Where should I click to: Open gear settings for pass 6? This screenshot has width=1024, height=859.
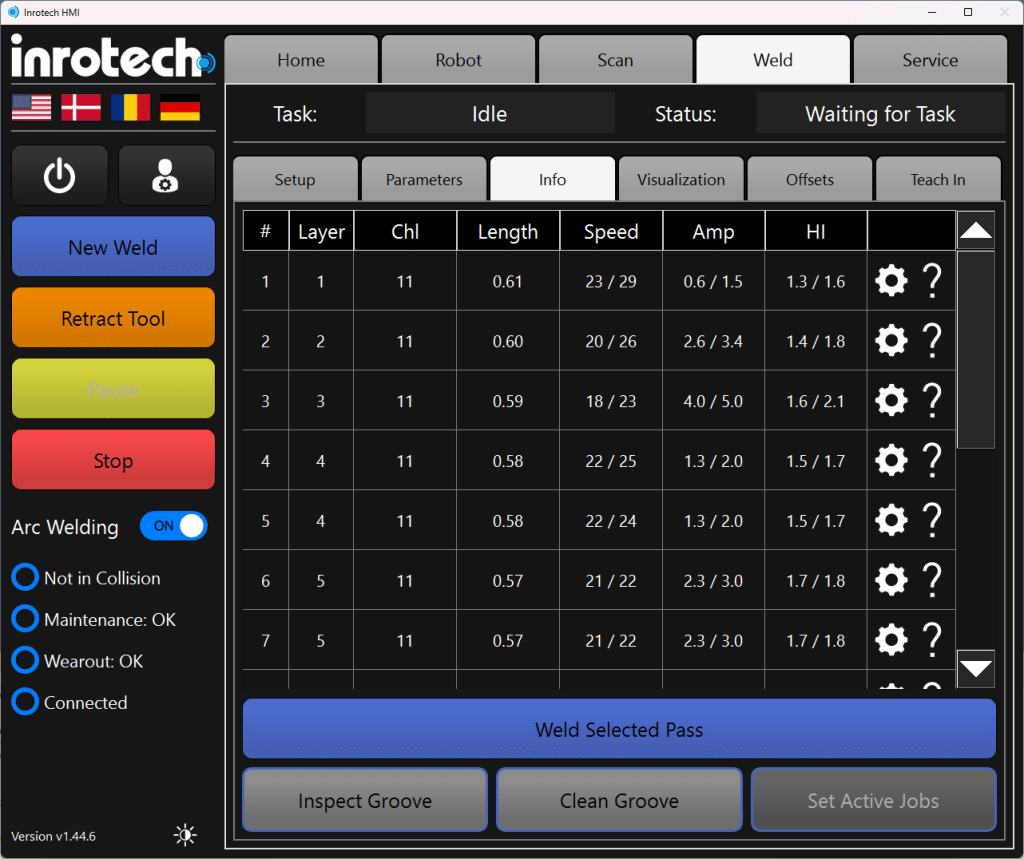coord(891,581)
